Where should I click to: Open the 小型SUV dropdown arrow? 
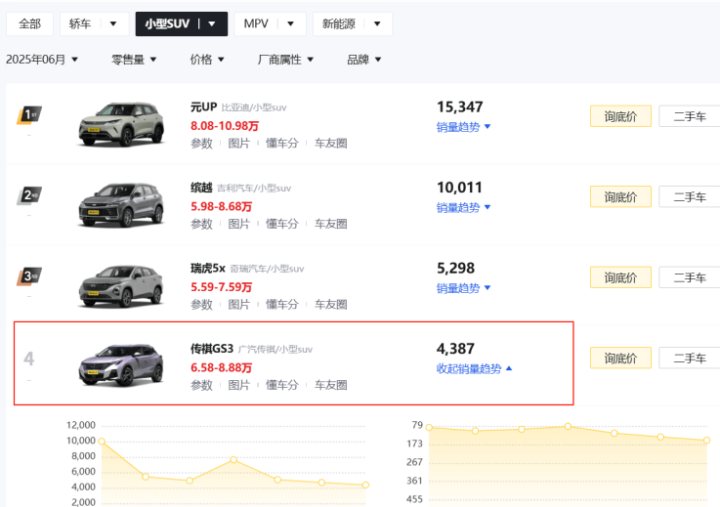click(212, 24)
